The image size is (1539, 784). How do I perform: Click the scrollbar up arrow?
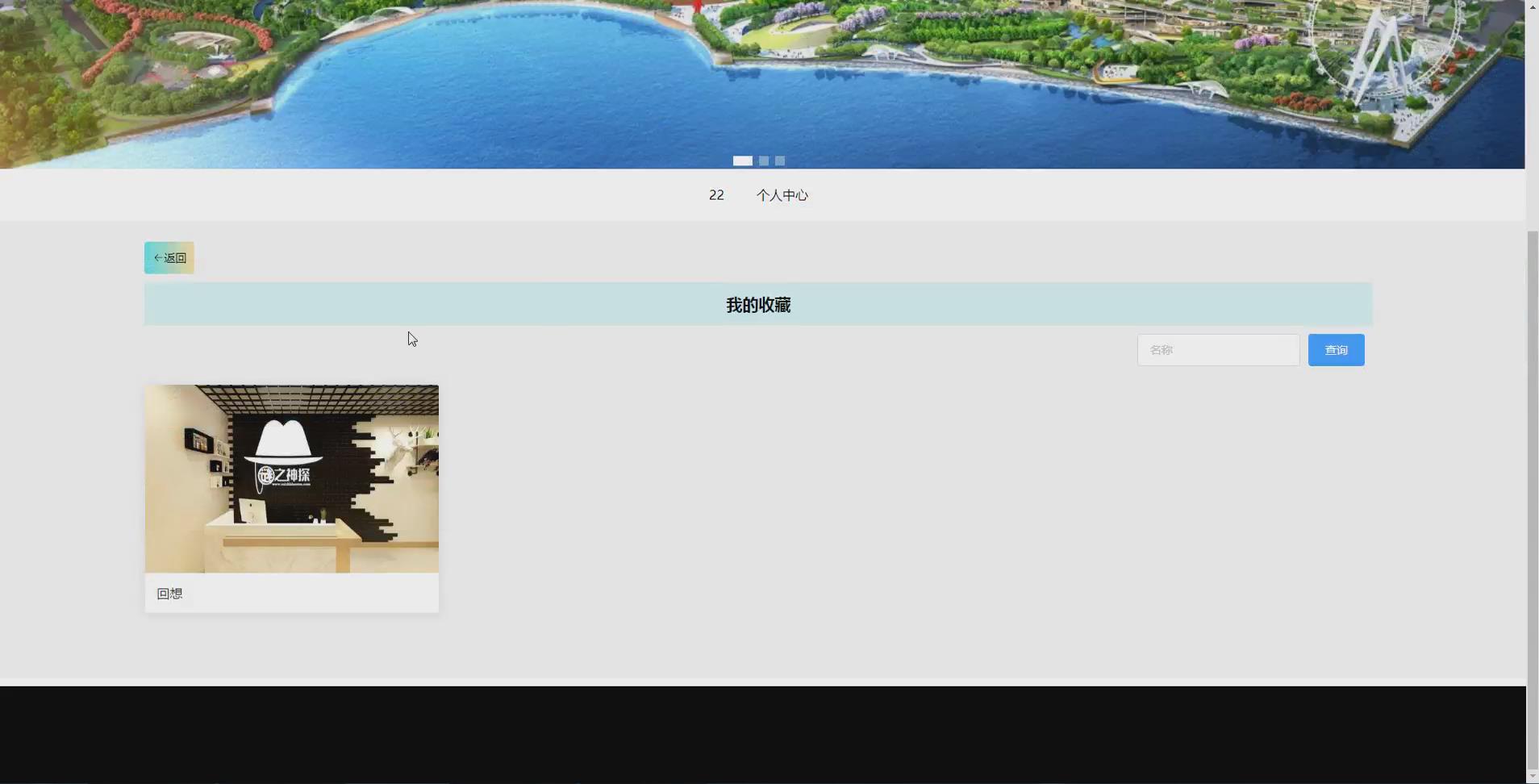point(1530,6)
